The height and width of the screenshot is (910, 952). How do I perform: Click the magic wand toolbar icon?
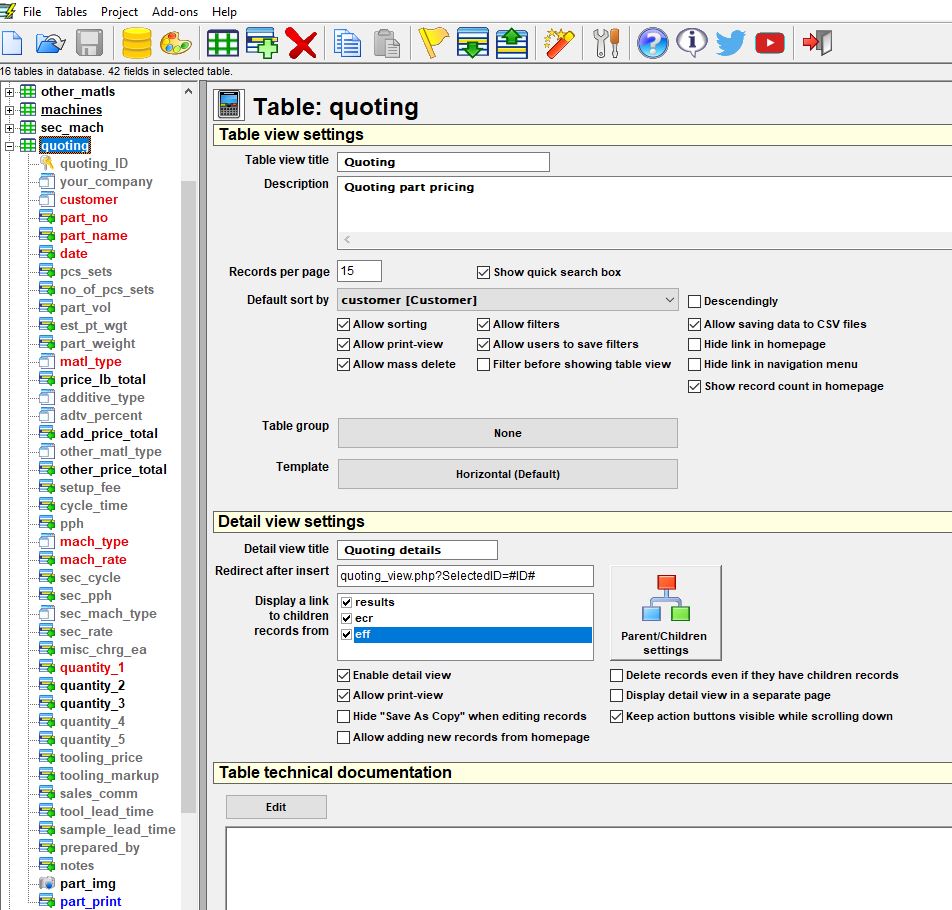point(559,43)
